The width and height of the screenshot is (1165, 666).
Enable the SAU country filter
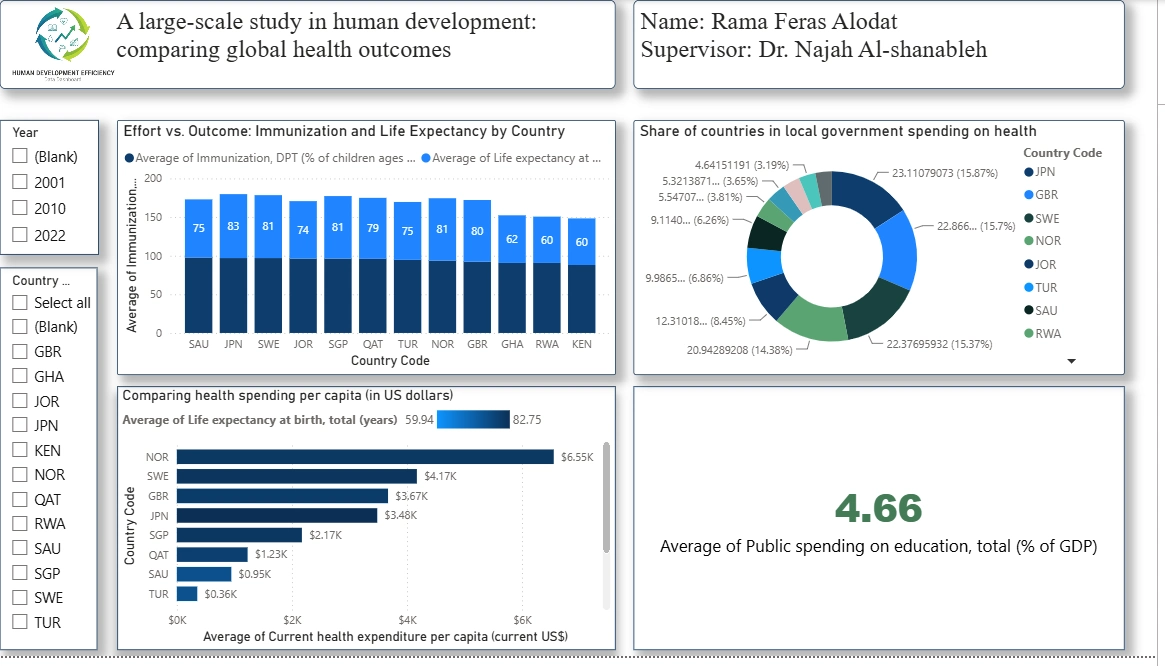[x=20, y=549]
